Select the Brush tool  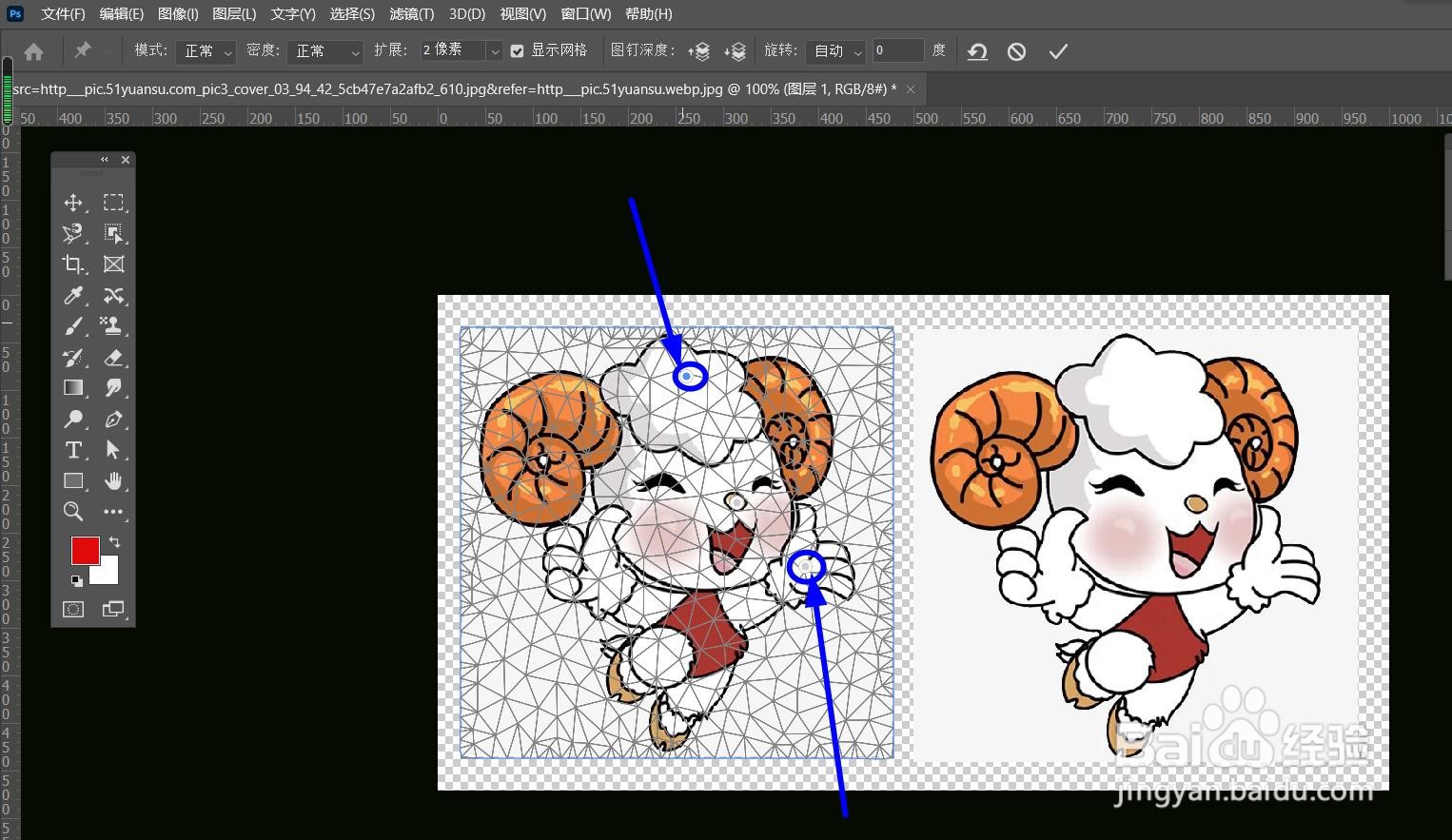click(x=73, y=326)
